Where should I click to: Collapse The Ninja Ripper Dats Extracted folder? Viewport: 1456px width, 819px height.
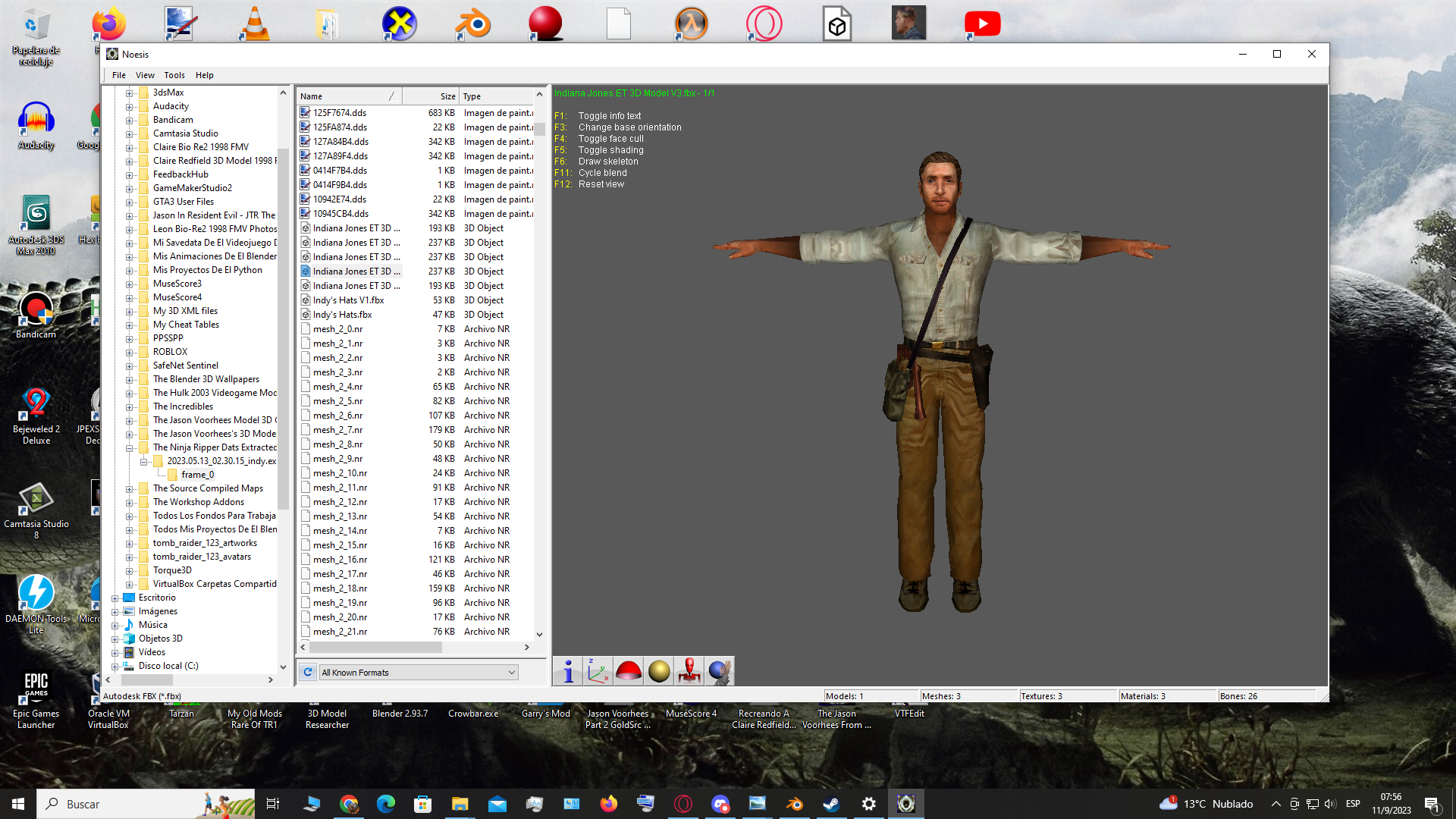coord(129,447)
